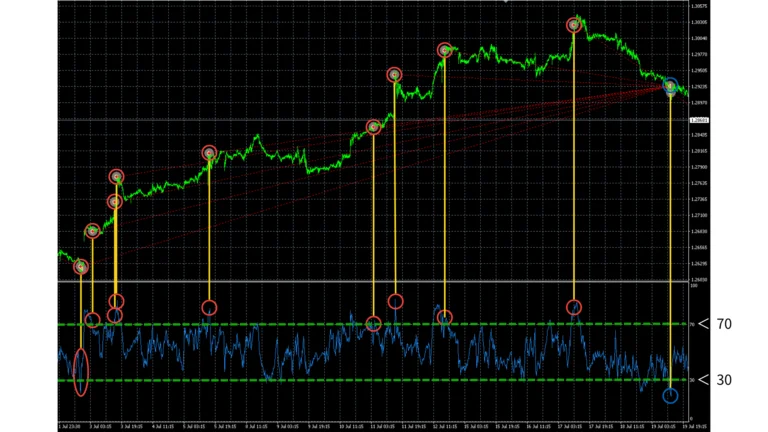
Task: Click the blue circle below RSI 30 line
Action: 670,396
